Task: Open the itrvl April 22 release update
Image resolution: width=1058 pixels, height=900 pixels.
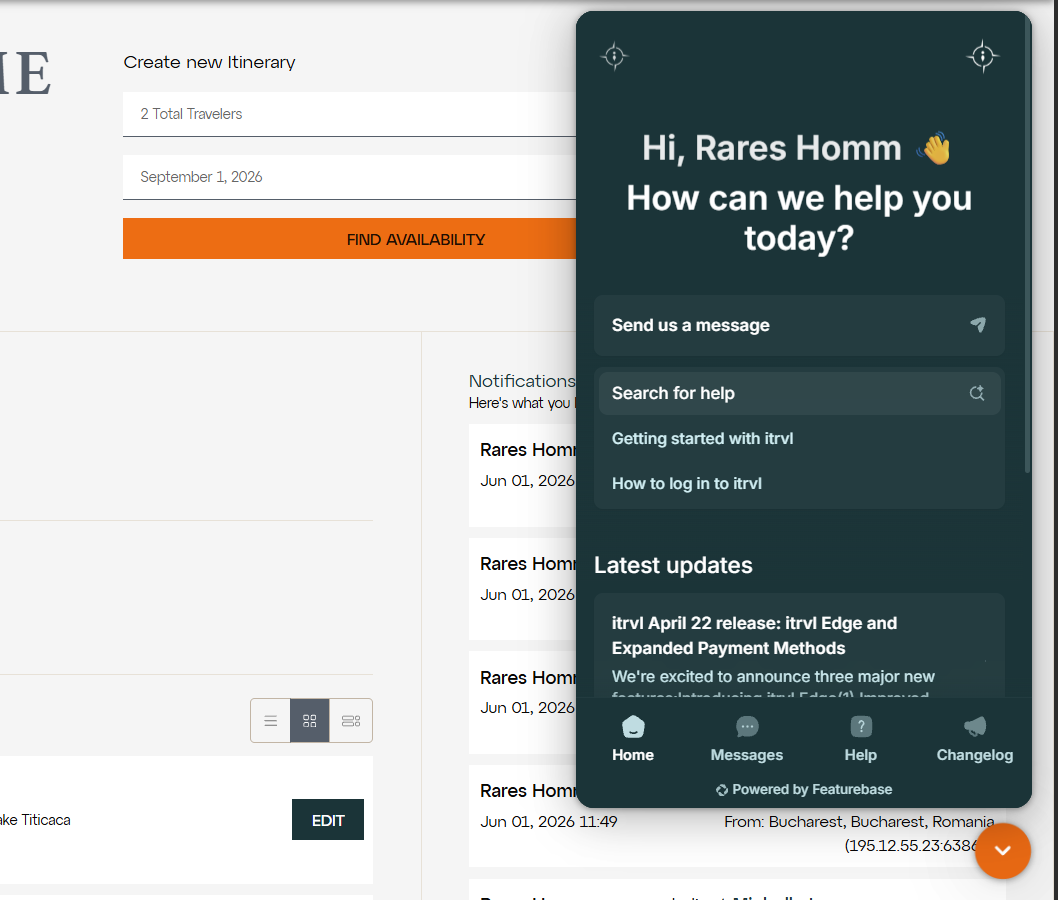Action: [x=799, y=646]
